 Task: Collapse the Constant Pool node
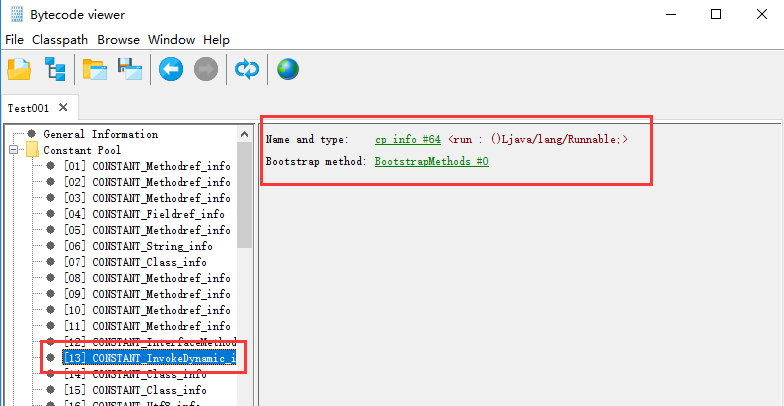(x=13, y=150)
